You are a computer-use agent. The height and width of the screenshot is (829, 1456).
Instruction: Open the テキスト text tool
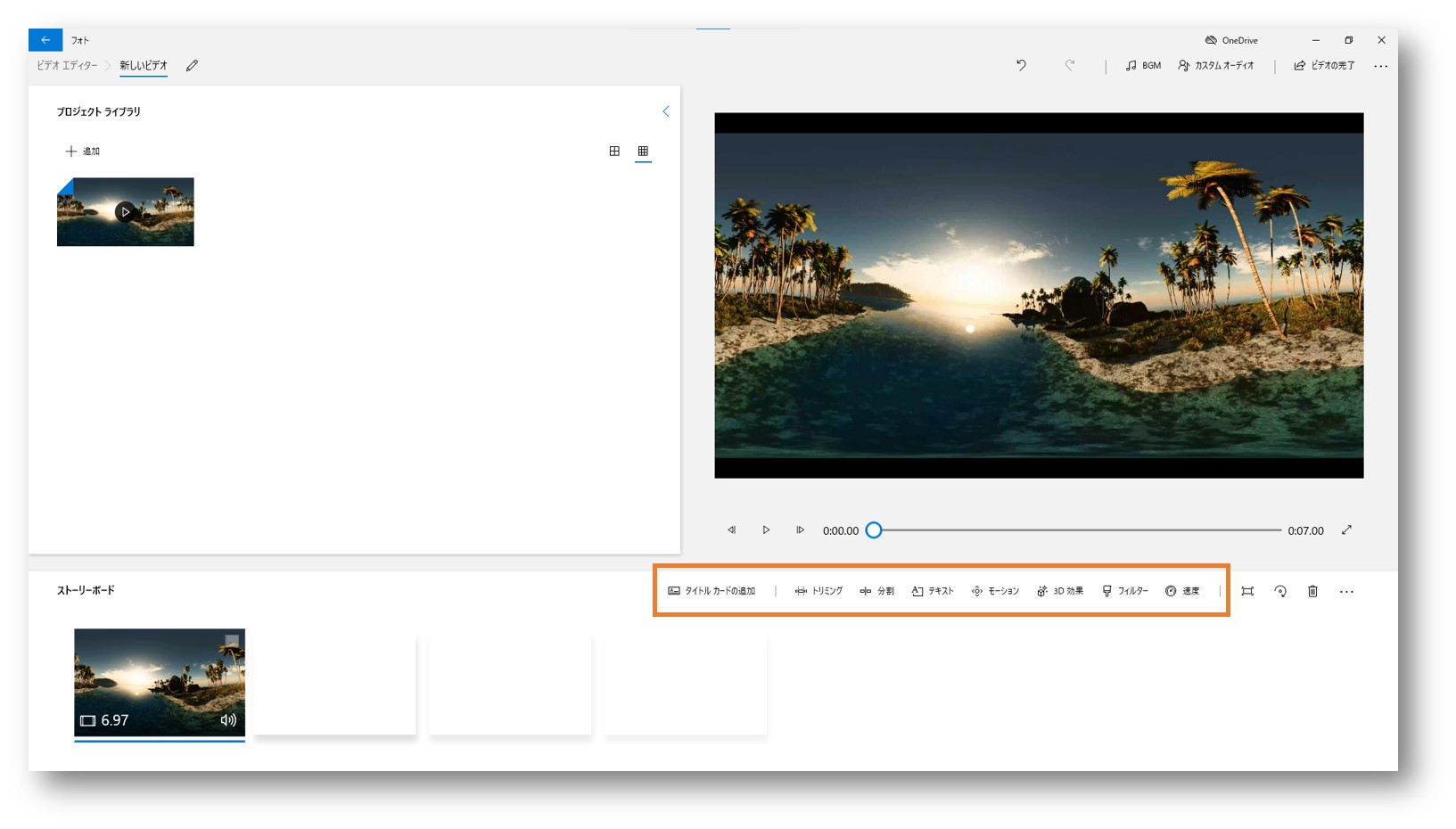click(933, 591)
